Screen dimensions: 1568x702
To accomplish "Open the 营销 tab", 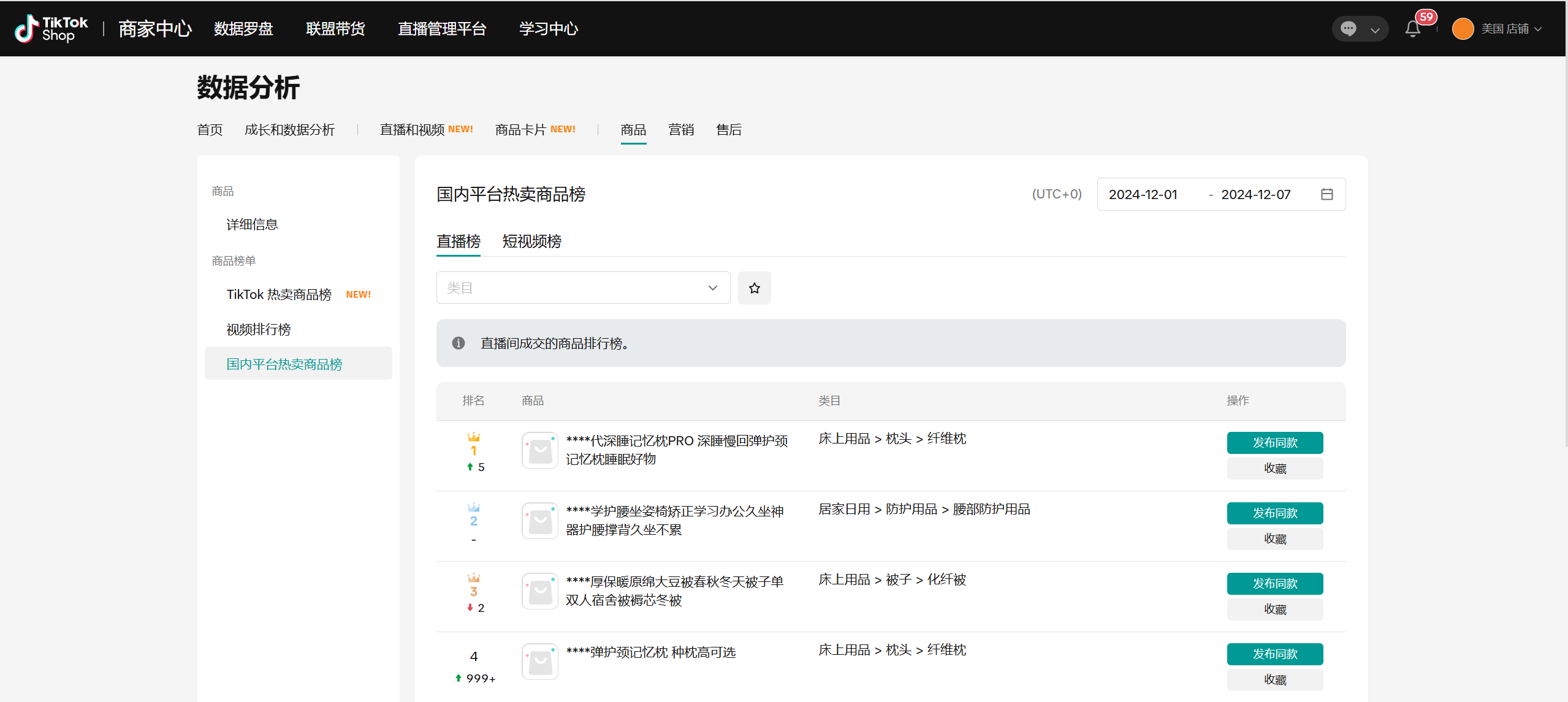I will point(680,130).
